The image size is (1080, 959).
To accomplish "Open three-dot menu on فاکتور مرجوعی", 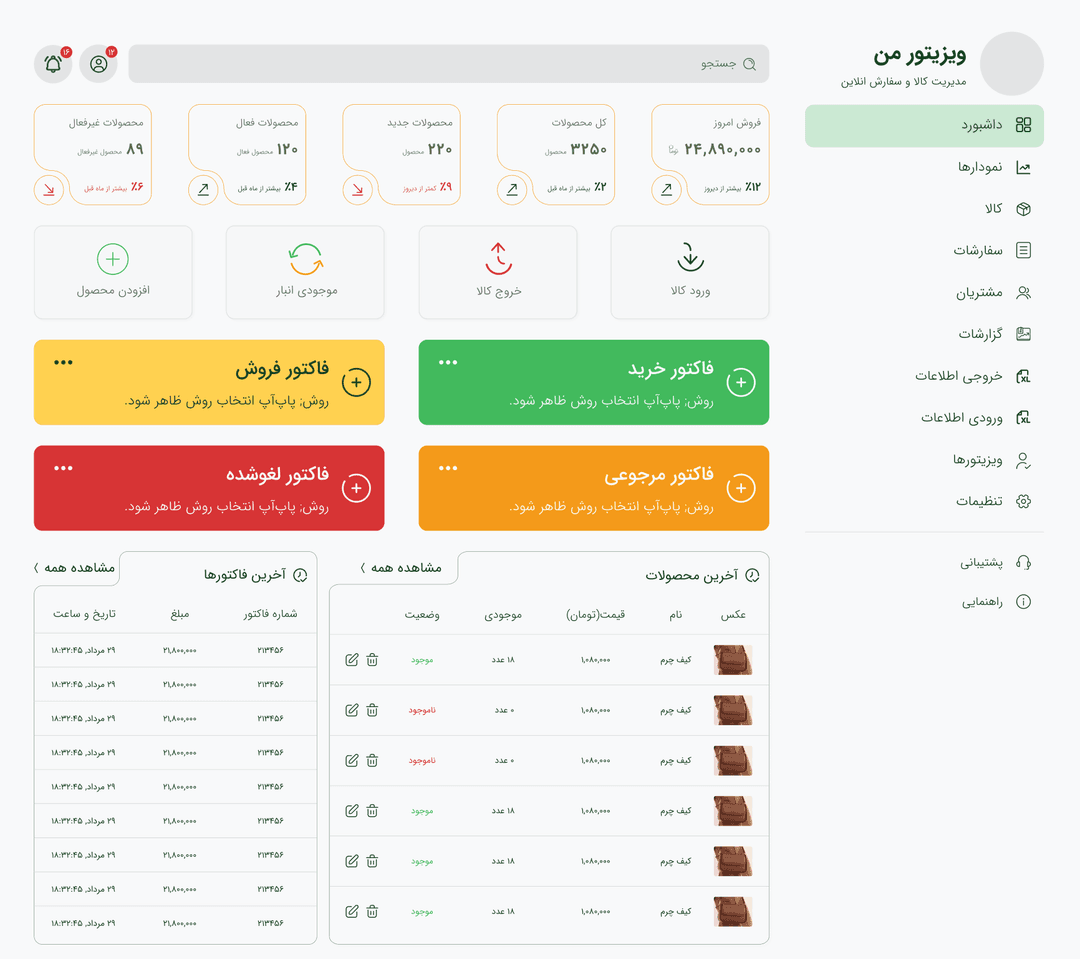I will (x=448, y=468).
